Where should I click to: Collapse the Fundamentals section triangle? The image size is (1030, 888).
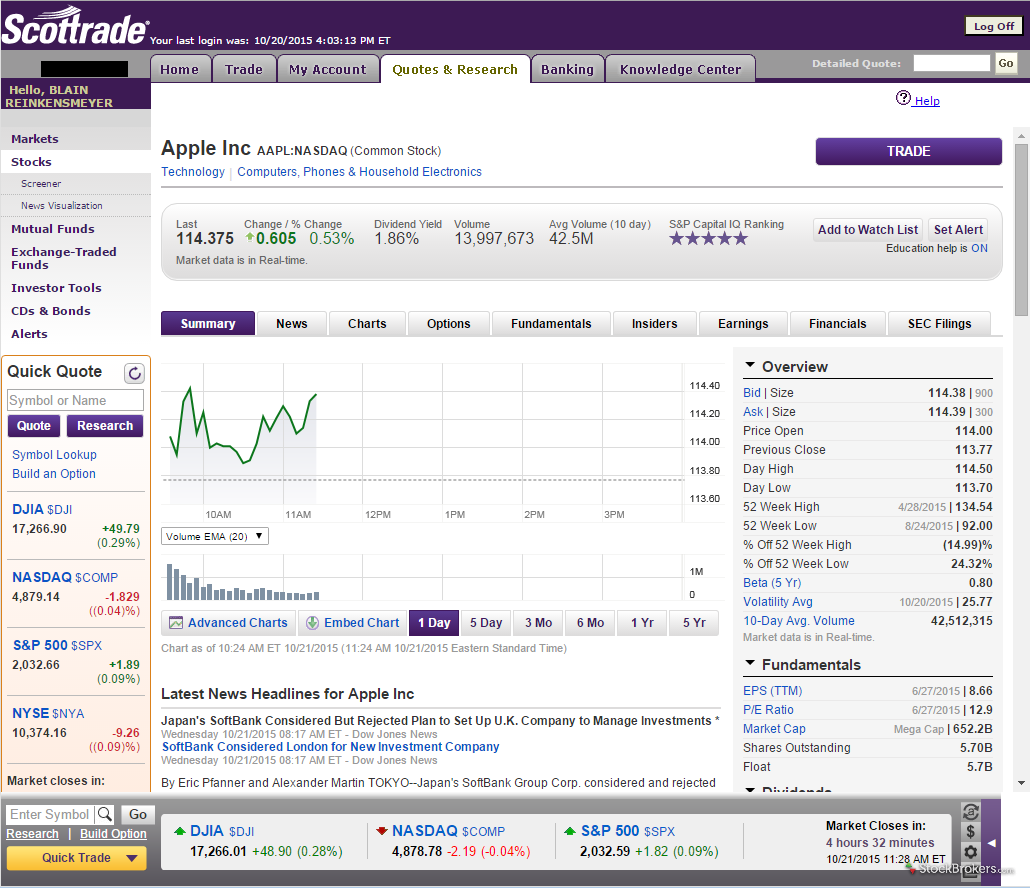tap(750, 663)
